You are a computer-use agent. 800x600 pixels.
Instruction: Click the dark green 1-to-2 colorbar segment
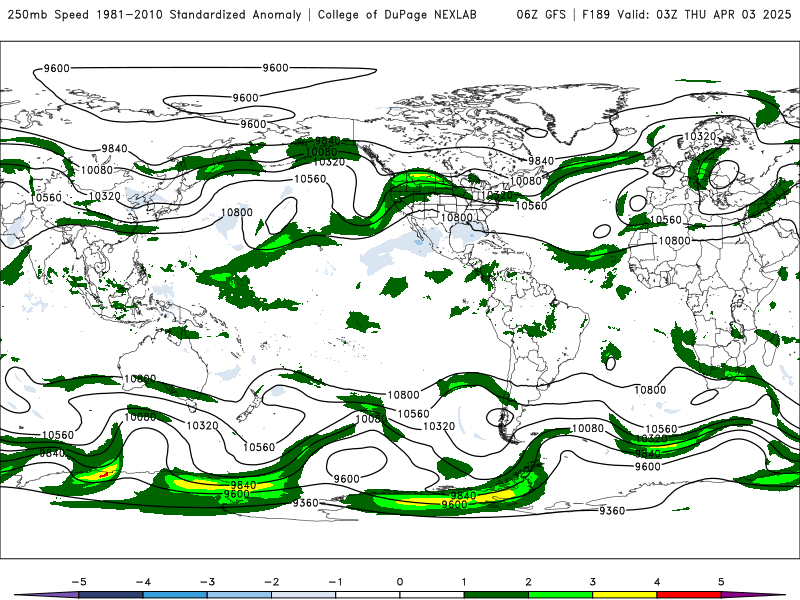point(496,595)
